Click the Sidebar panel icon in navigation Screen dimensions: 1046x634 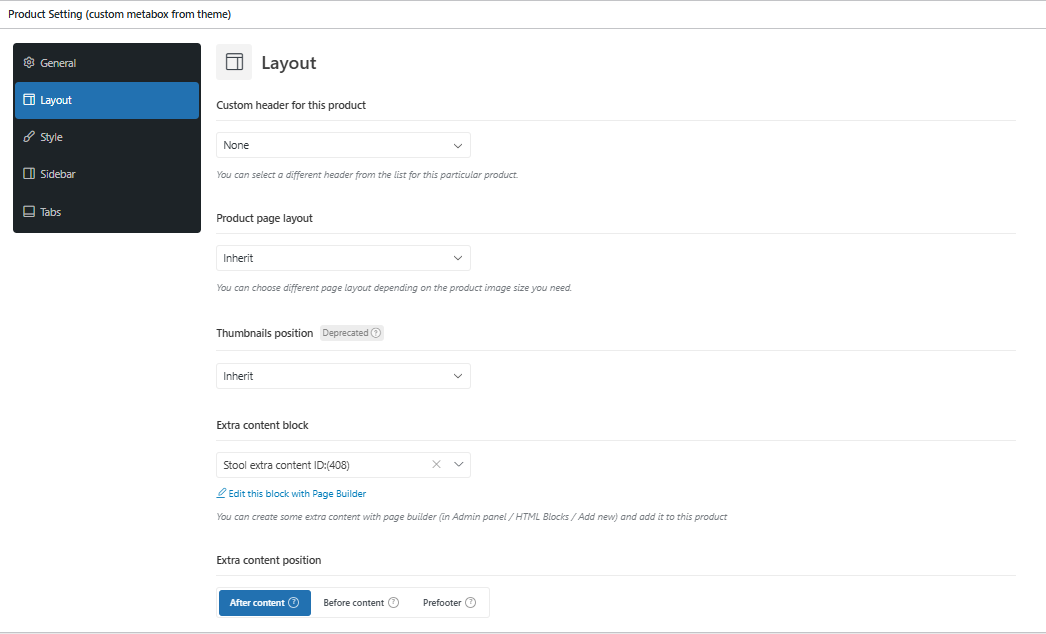29,174
